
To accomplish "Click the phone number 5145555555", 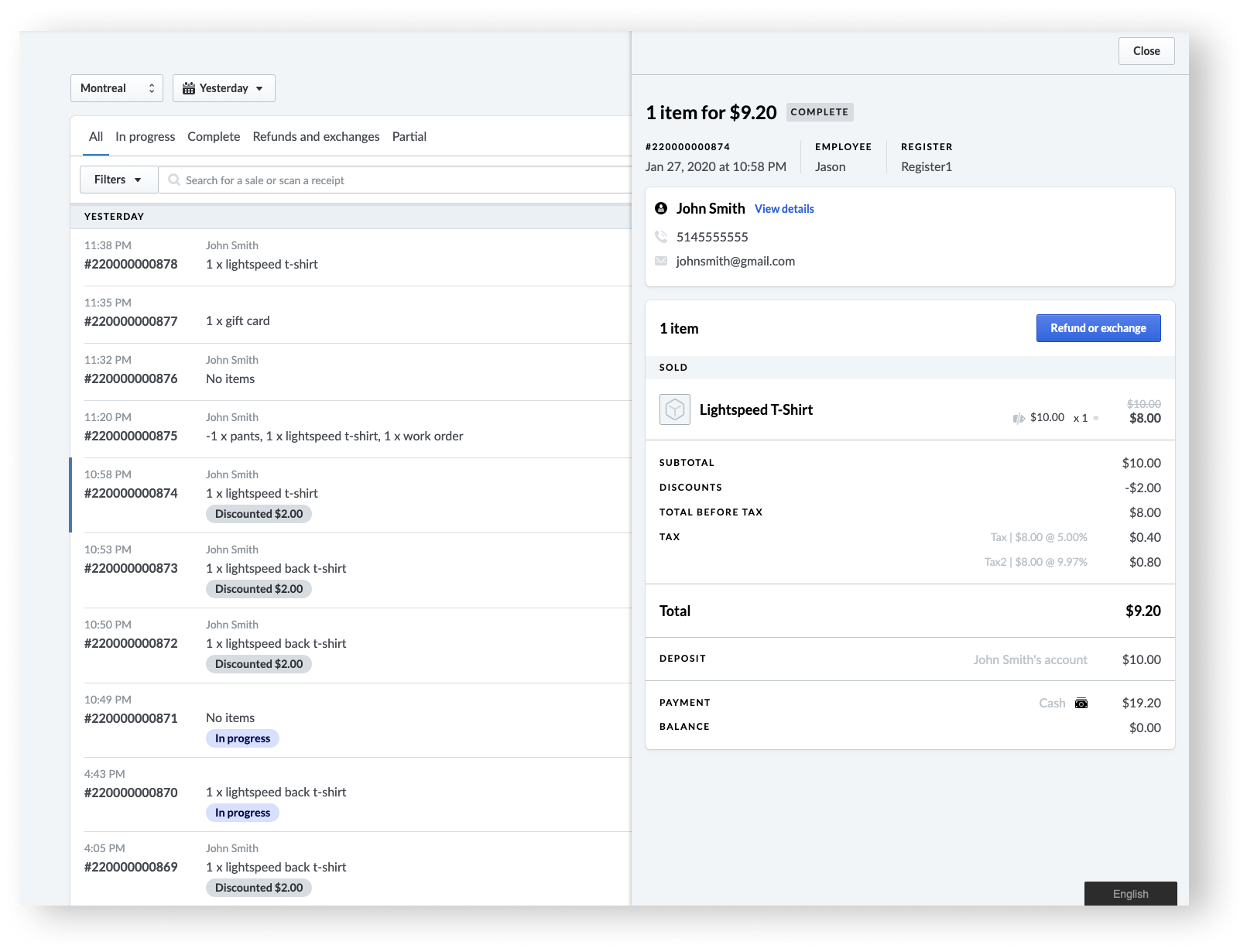I will tap(712, 237).
